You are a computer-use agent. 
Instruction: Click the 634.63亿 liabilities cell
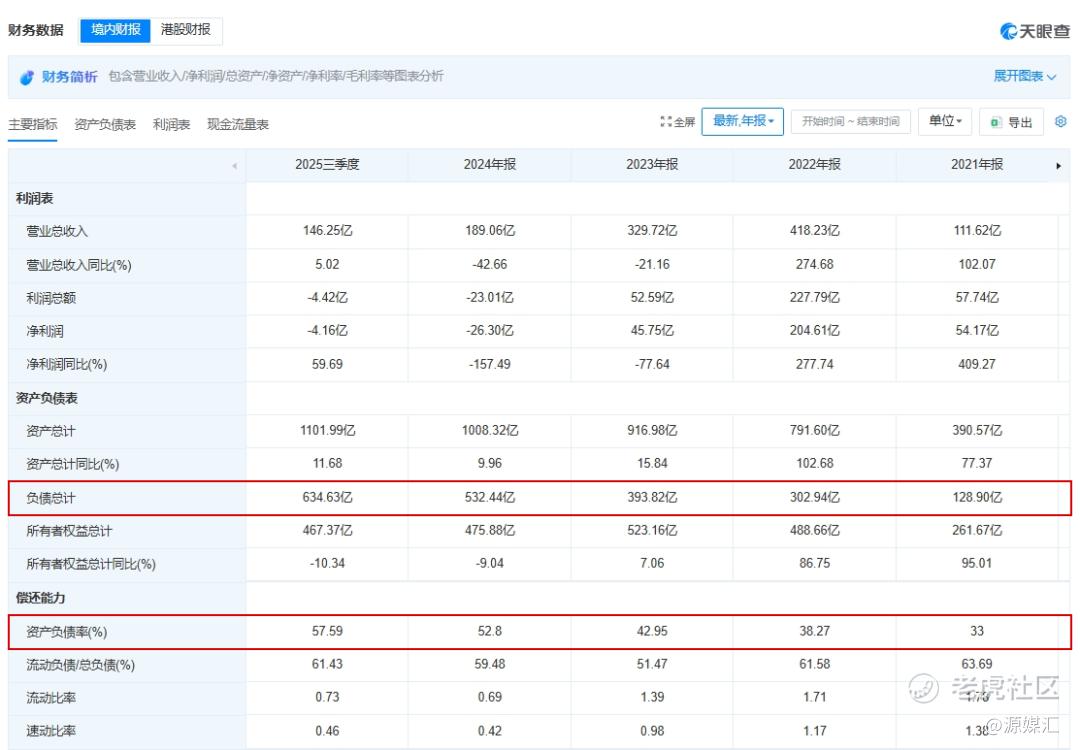tap(327, 497)
